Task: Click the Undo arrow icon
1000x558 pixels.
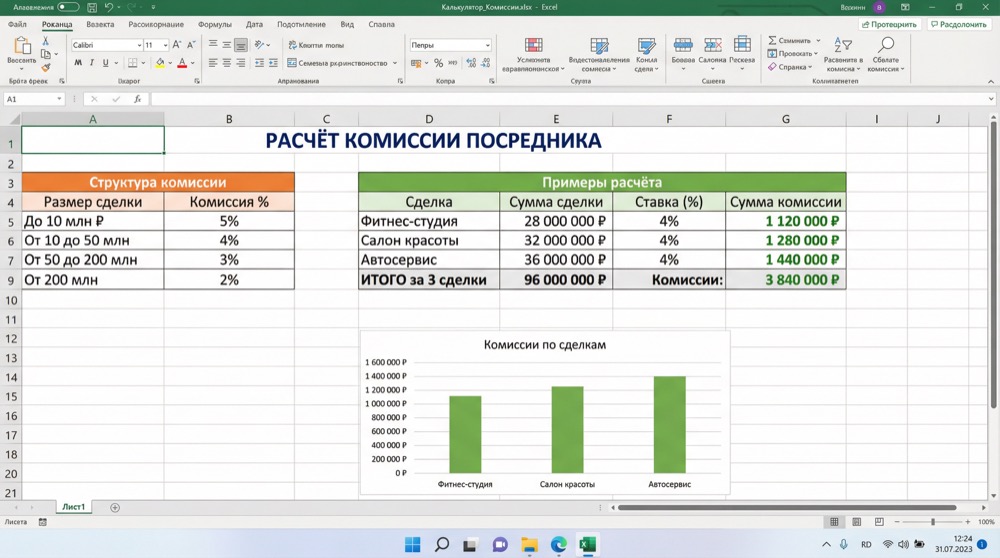Action: [109, 7]
